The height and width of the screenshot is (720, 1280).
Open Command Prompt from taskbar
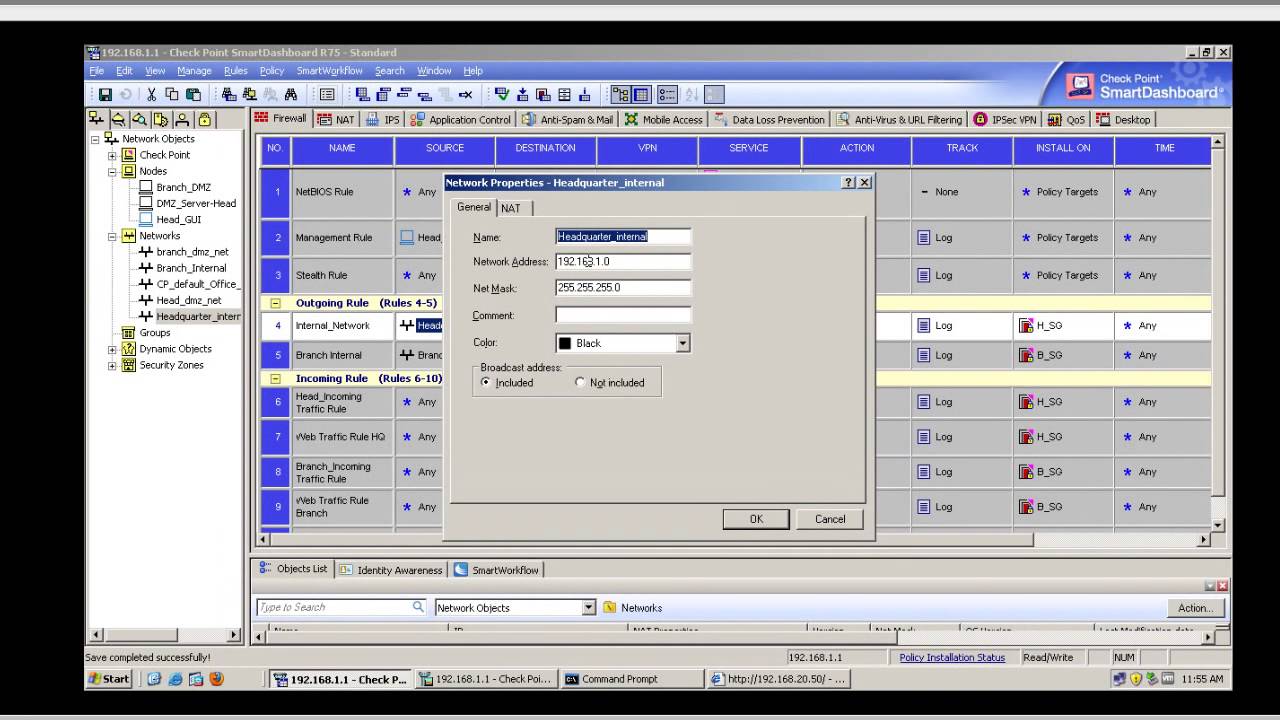(630, 679)
